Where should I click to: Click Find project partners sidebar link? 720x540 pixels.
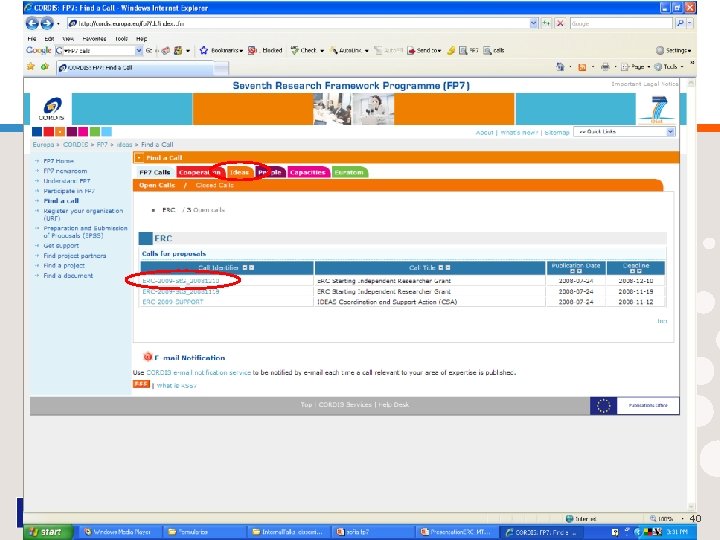click(x=74, y=256)
